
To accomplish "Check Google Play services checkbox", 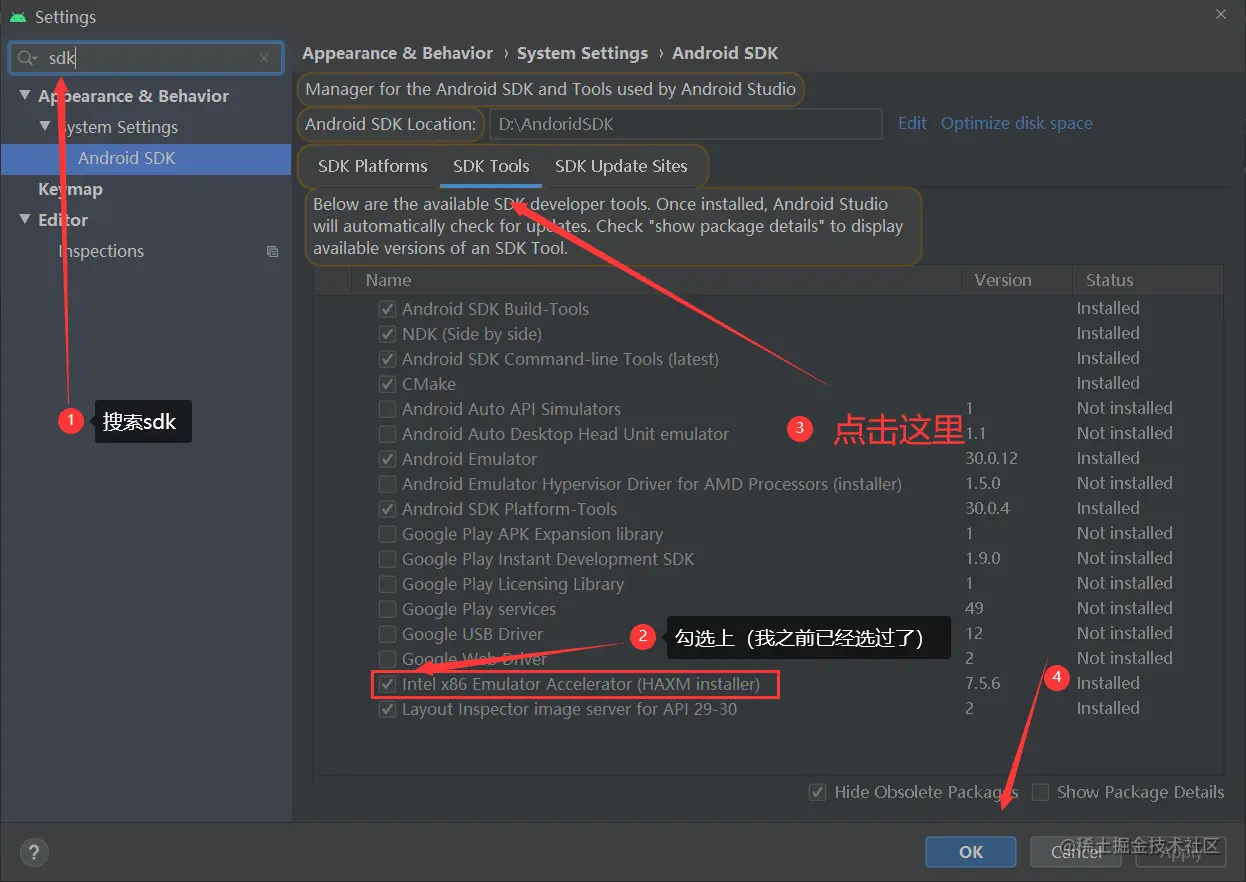I will (387, 609).
